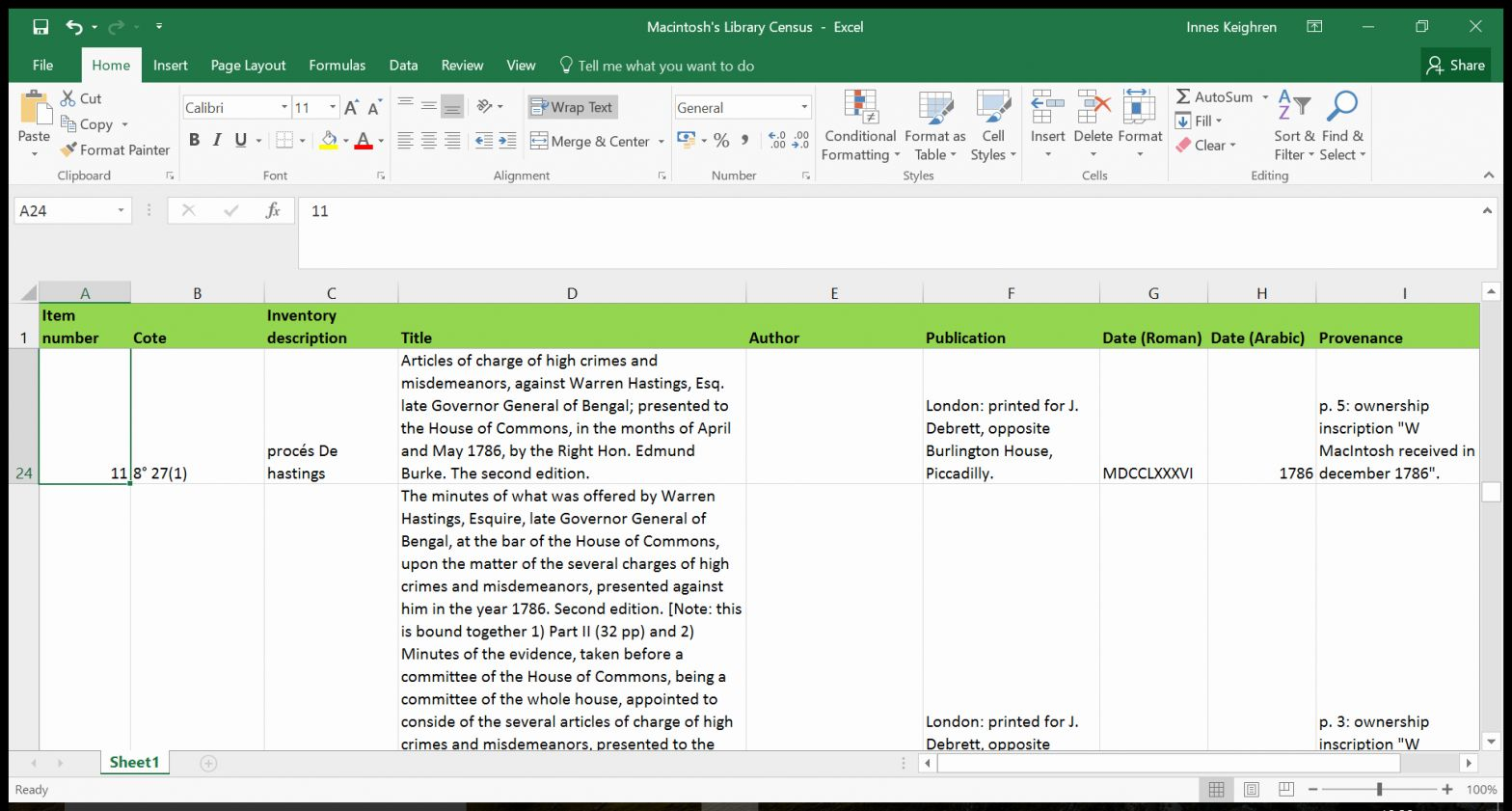Open the General number format dropdown
1512x811 pixels.
point(804,107)
